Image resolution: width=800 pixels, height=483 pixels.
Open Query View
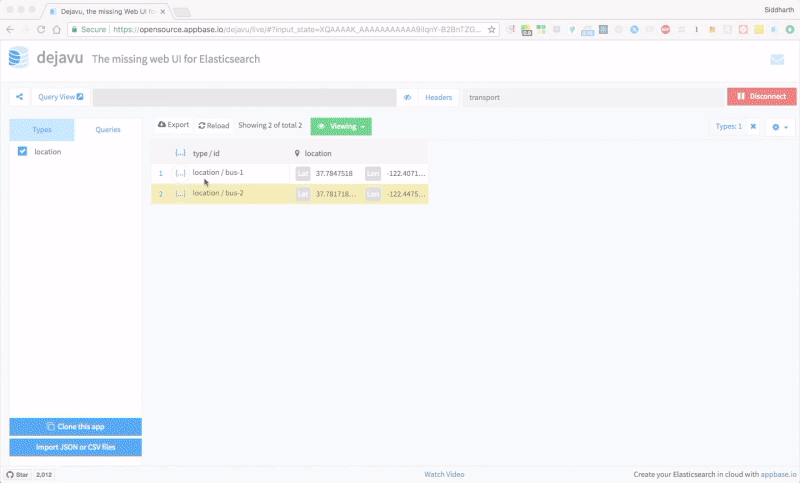61,97
